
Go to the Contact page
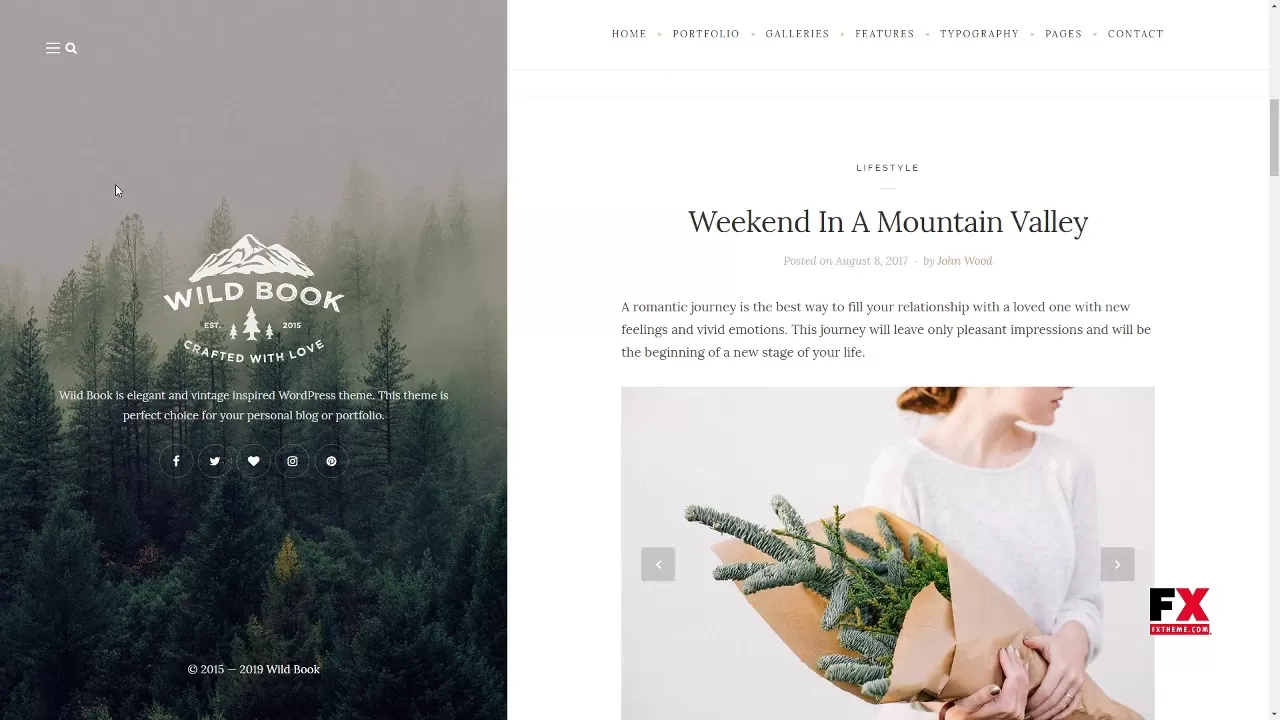click(x=1135, y=34)
